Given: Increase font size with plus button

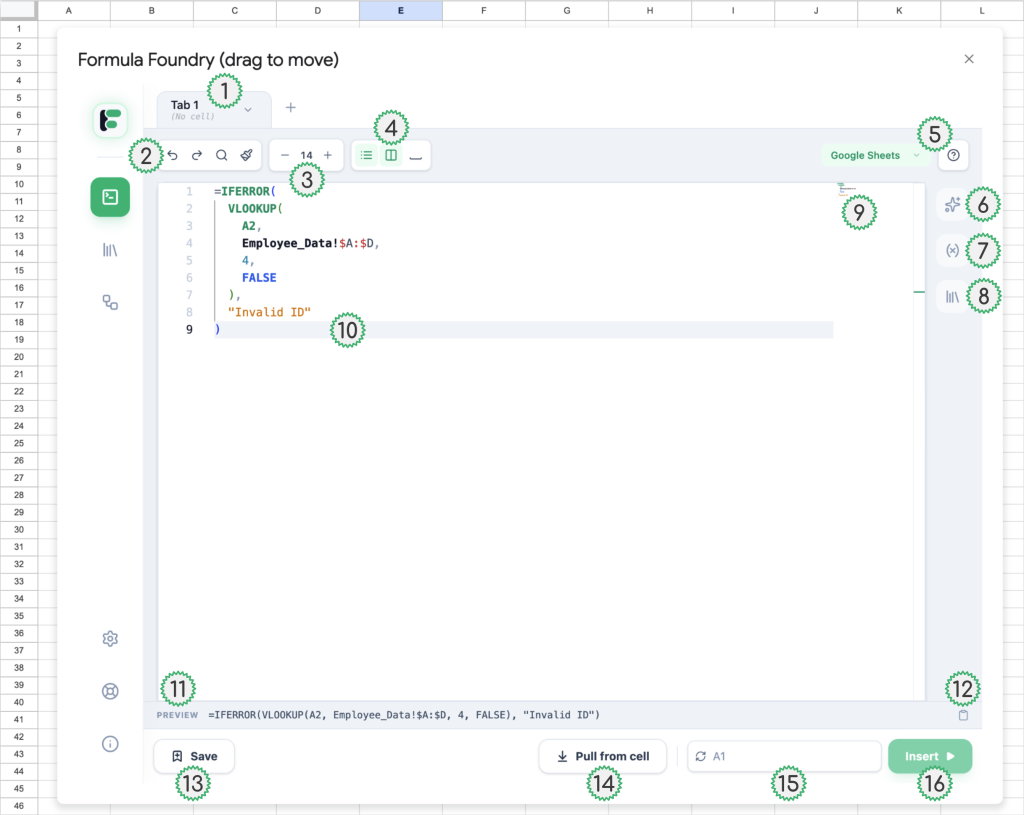Looking at the screenshot, I should [328, 155].
